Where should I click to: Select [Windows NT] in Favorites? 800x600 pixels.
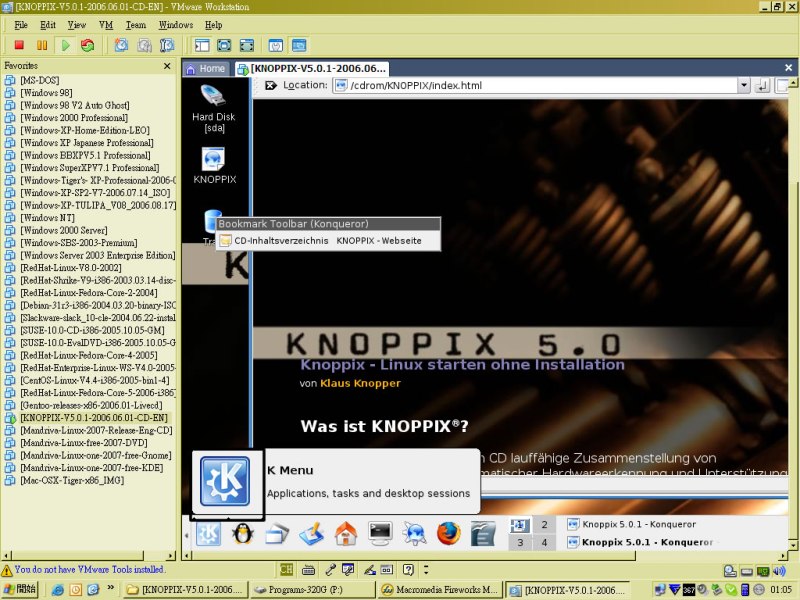[47, 218]
